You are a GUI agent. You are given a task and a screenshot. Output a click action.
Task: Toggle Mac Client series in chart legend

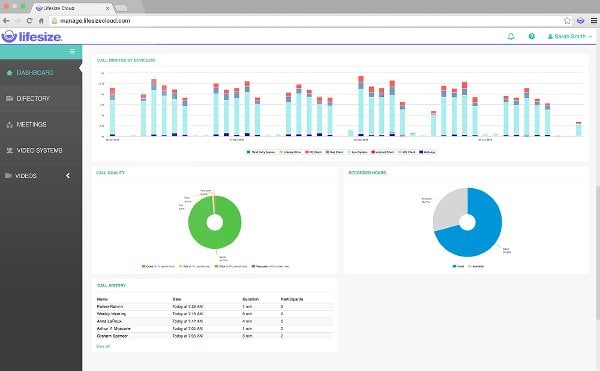(x=334, y=152)
